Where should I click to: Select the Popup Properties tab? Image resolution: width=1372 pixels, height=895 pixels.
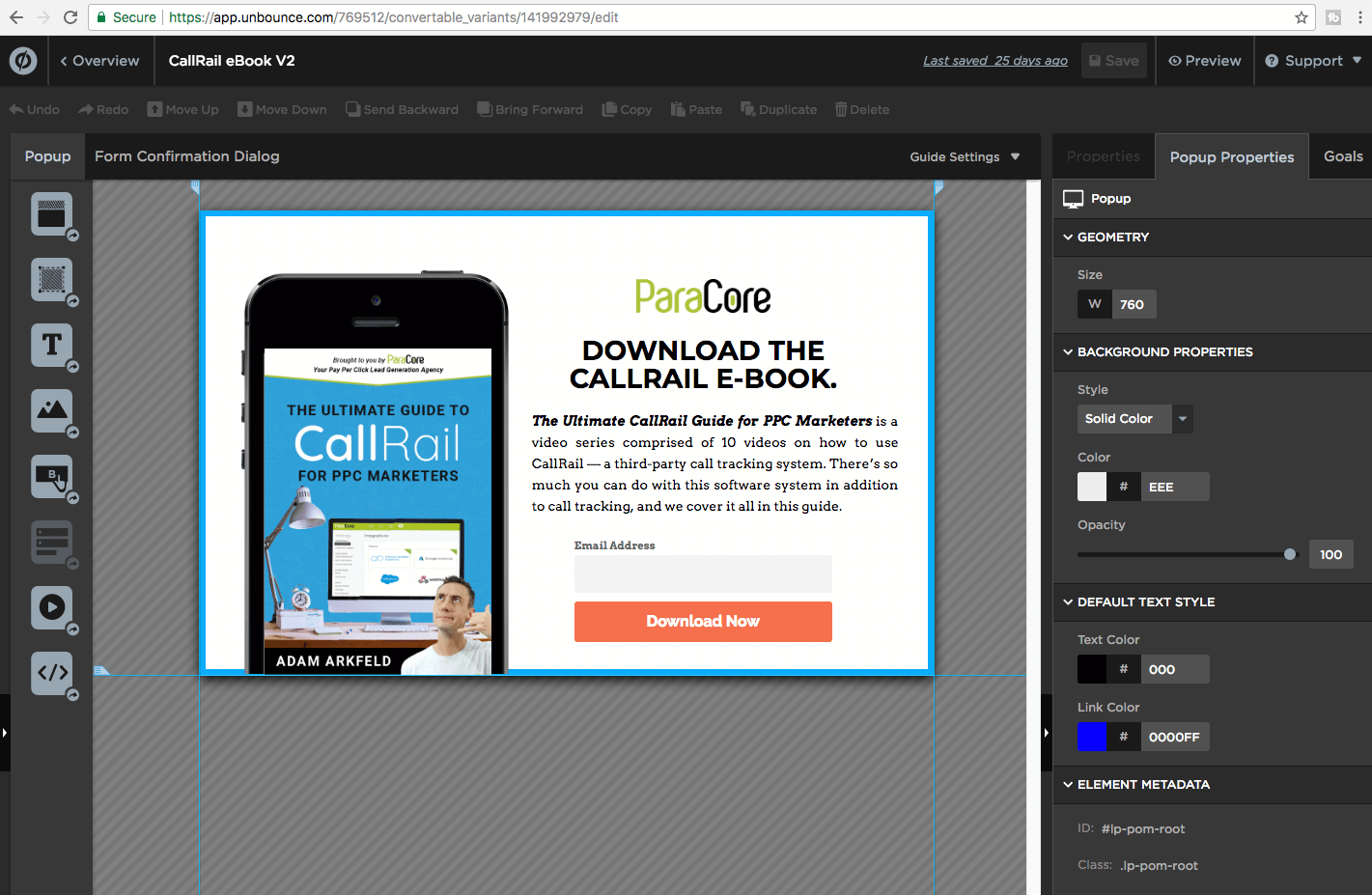(x=1232, y=156)
